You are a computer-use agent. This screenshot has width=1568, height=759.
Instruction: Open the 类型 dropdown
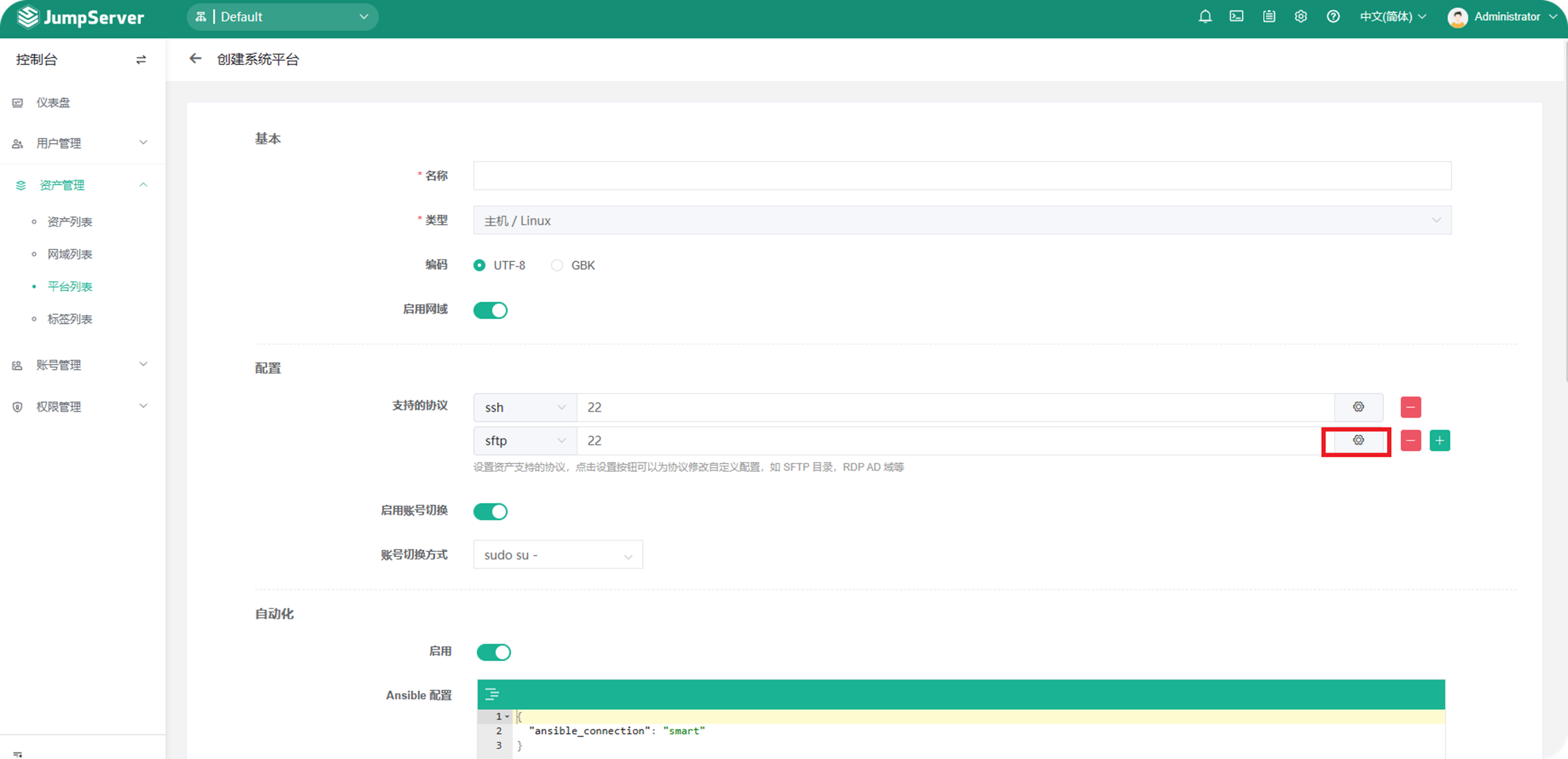pos(962,220)
